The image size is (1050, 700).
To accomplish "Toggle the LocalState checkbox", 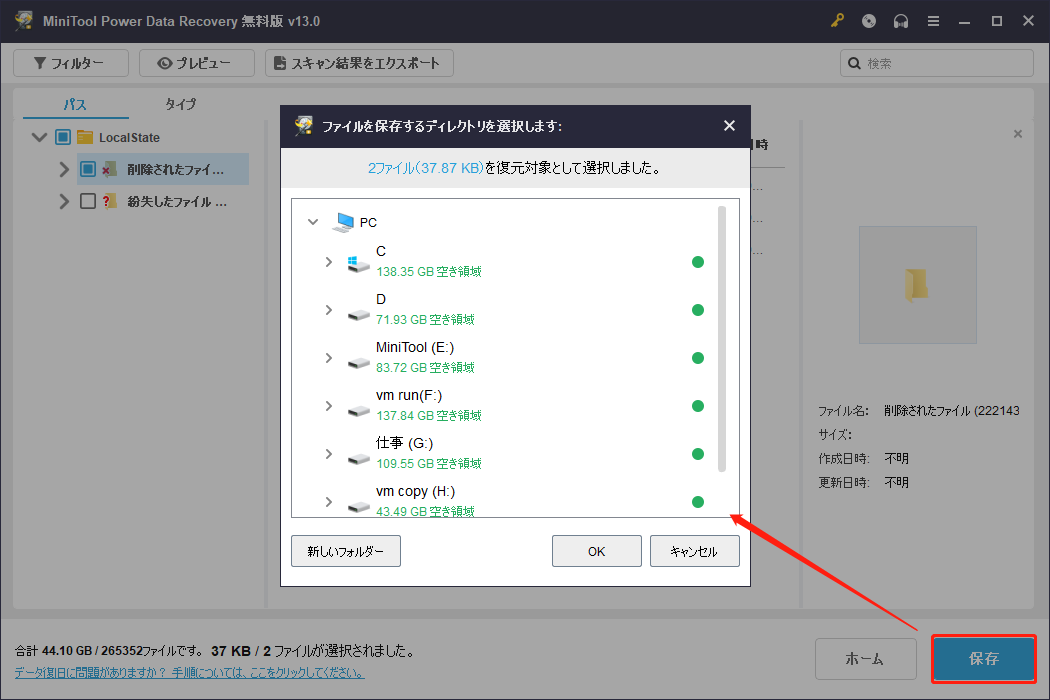I will pyautogui.click(x=63, y=137).
